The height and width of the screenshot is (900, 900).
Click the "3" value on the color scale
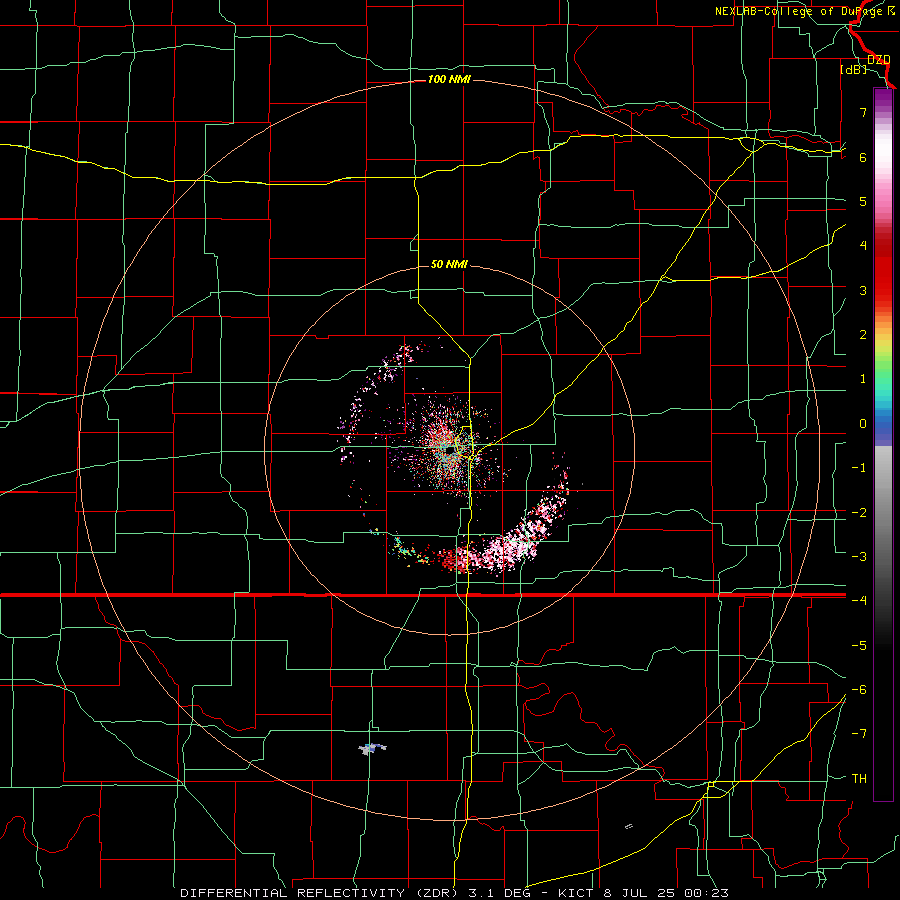[863, 290]
